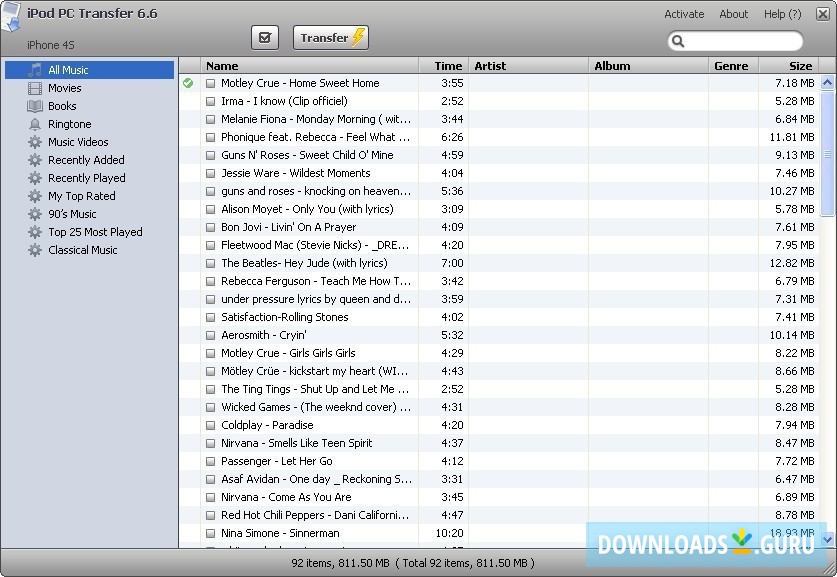Check the Coldplay - Paradise checkbox
Screen dimensions: 837x577
211,425
